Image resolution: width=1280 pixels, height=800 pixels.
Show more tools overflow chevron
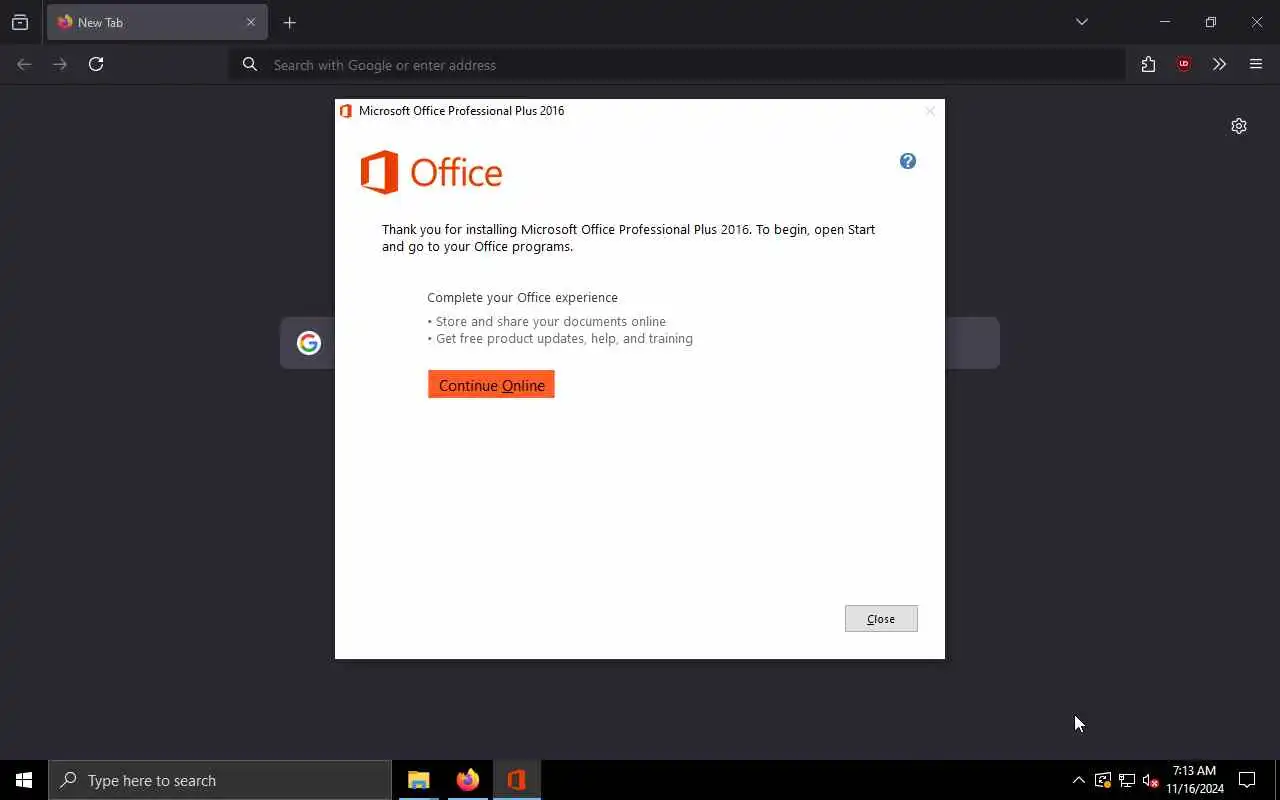[1219, 64]
